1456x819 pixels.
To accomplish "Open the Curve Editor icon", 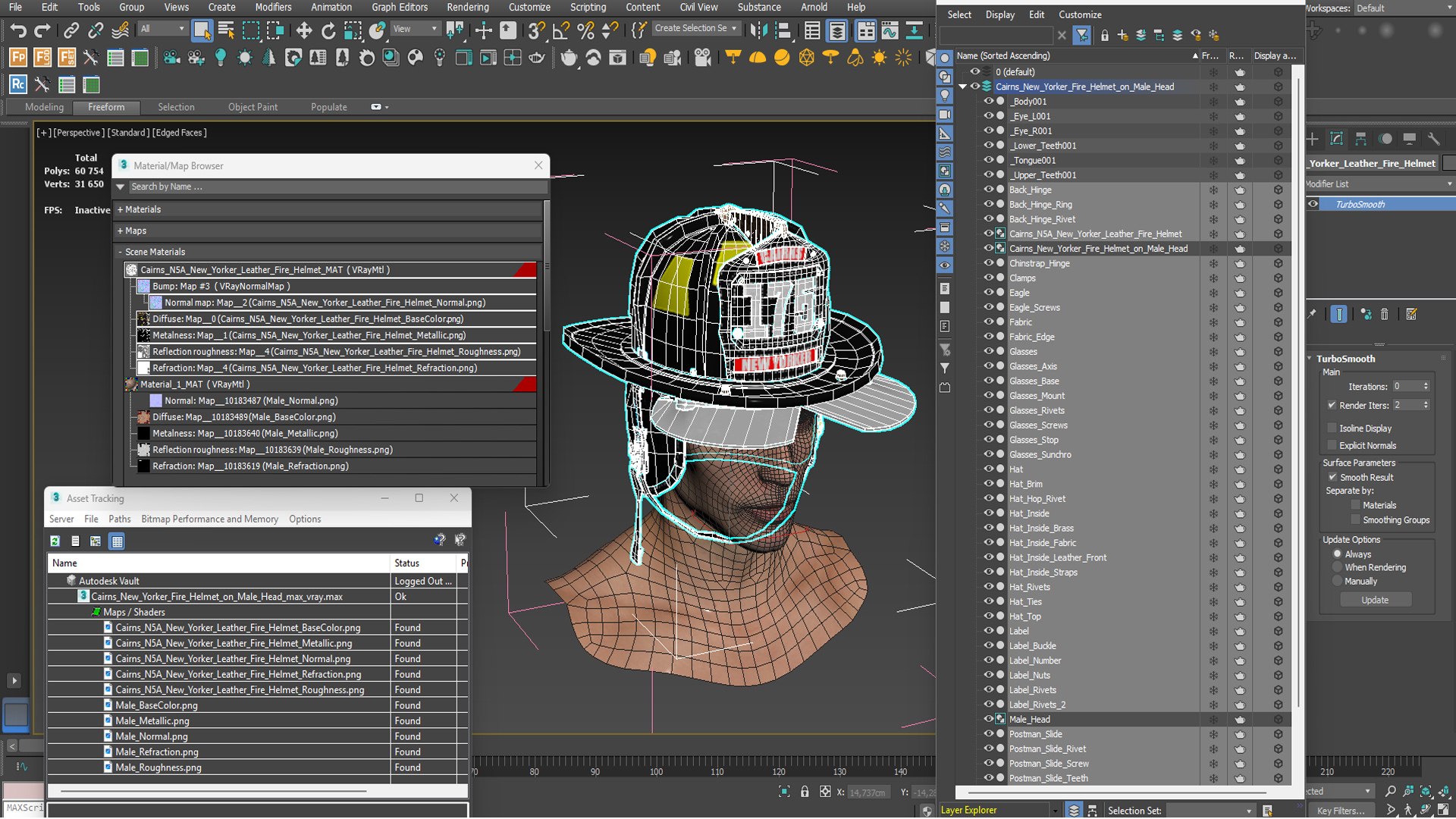I will click(890, 30).
